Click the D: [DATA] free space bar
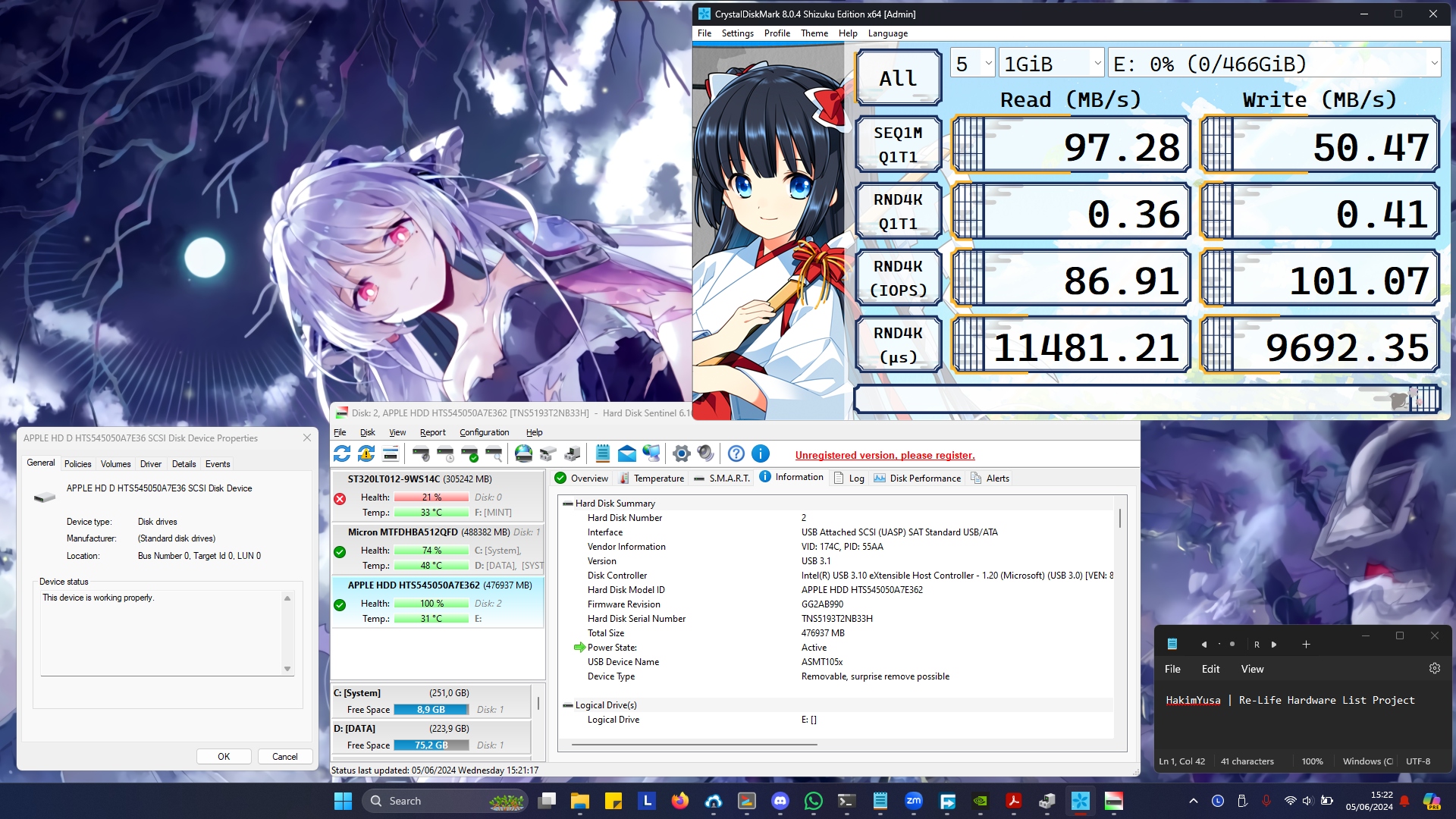This screenshot has width=1456, height=819. [431, 745]
